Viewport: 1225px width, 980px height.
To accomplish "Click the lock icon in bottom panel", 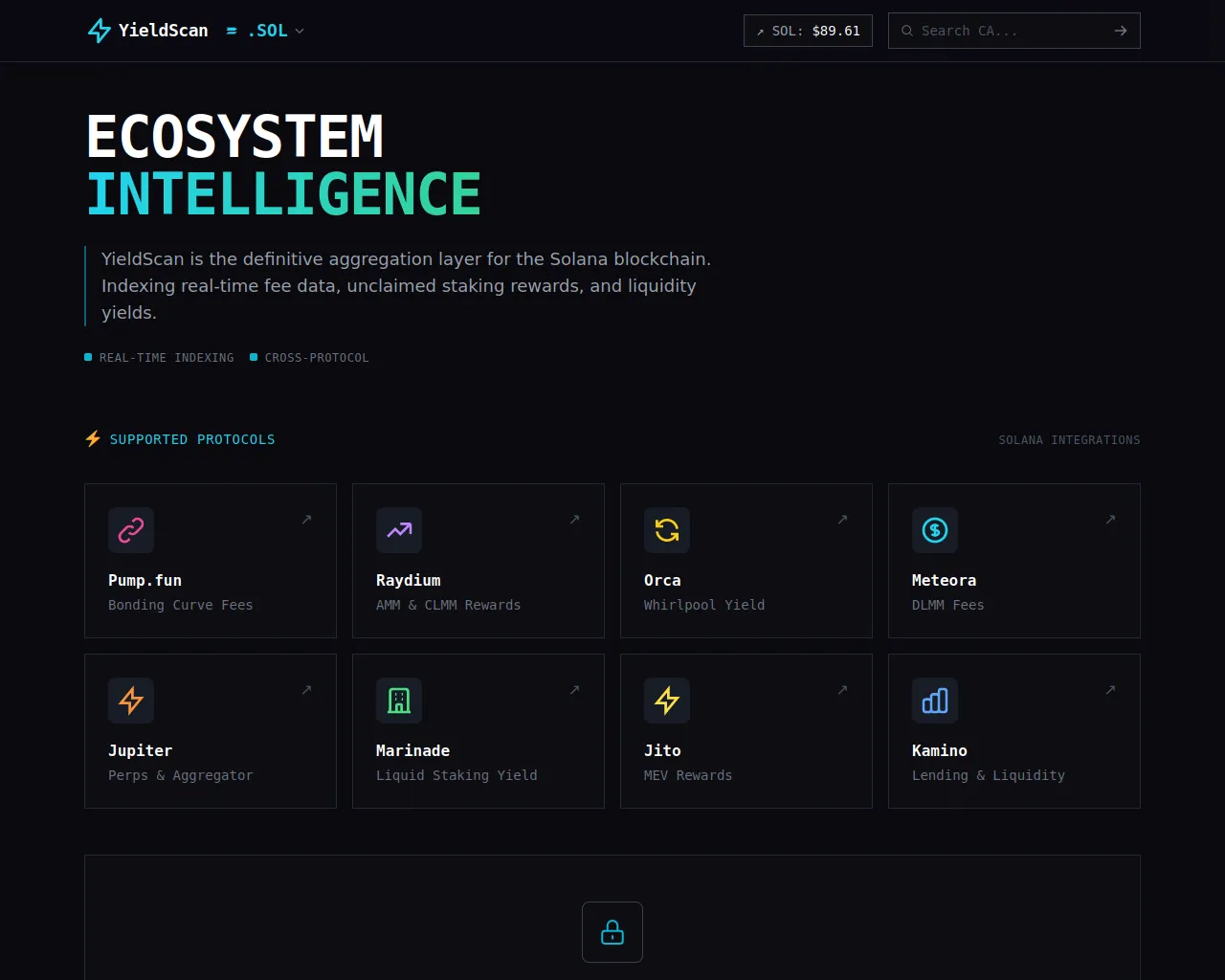I will coord(612,932).
